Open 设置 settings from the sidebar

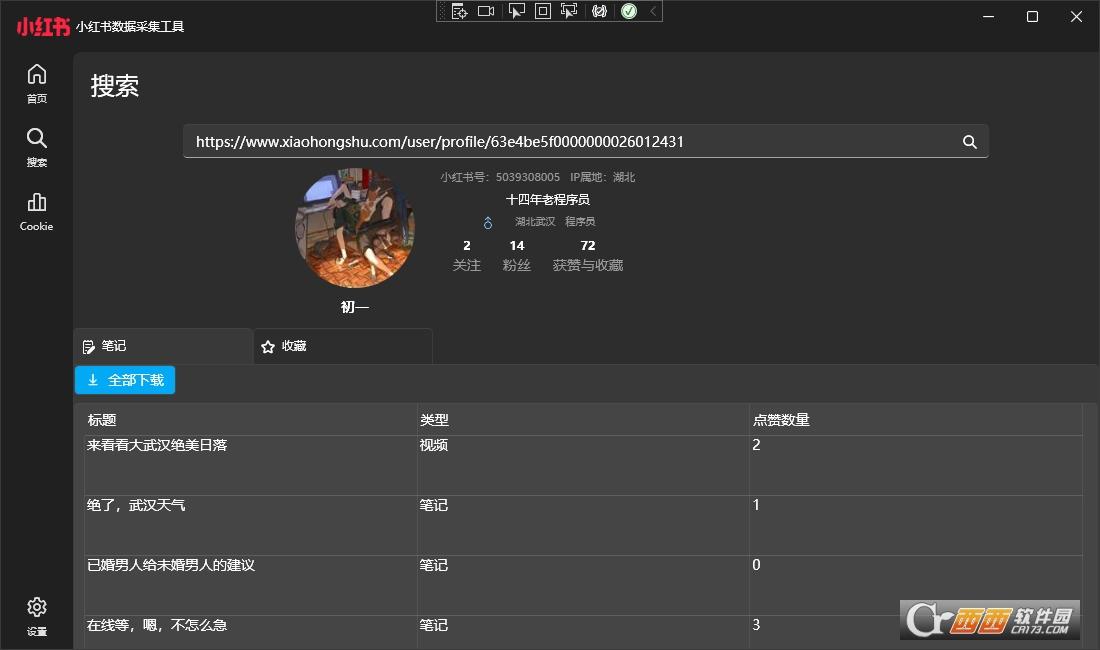(x=36, y=616)
